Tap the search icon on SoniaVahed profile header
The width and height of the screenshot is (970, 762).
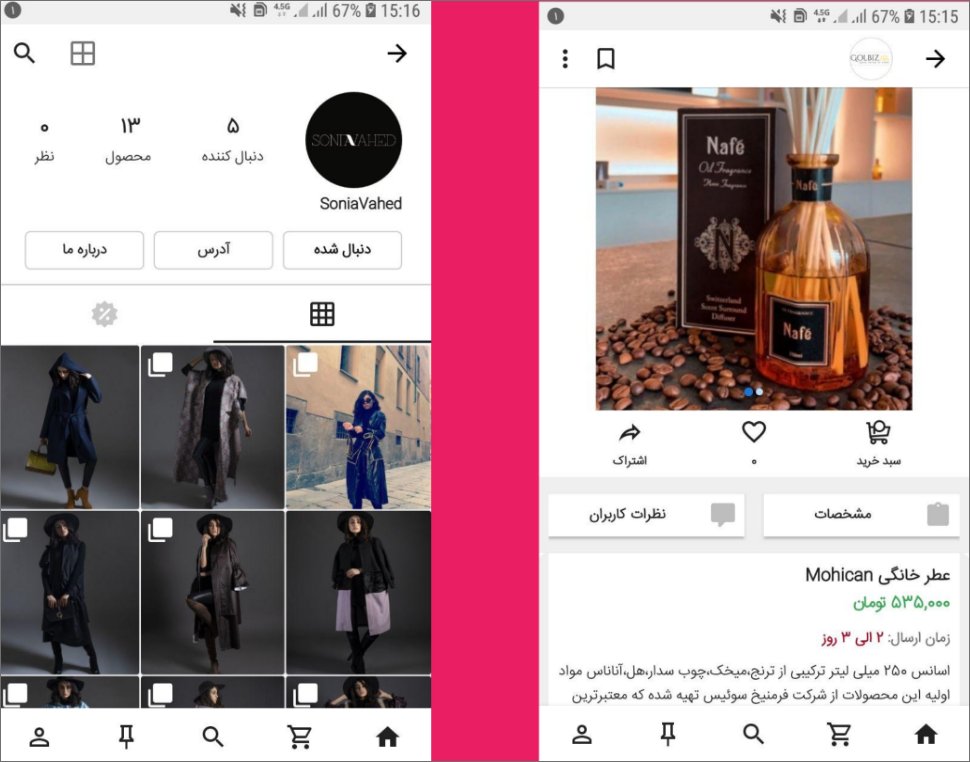(24, 53)
